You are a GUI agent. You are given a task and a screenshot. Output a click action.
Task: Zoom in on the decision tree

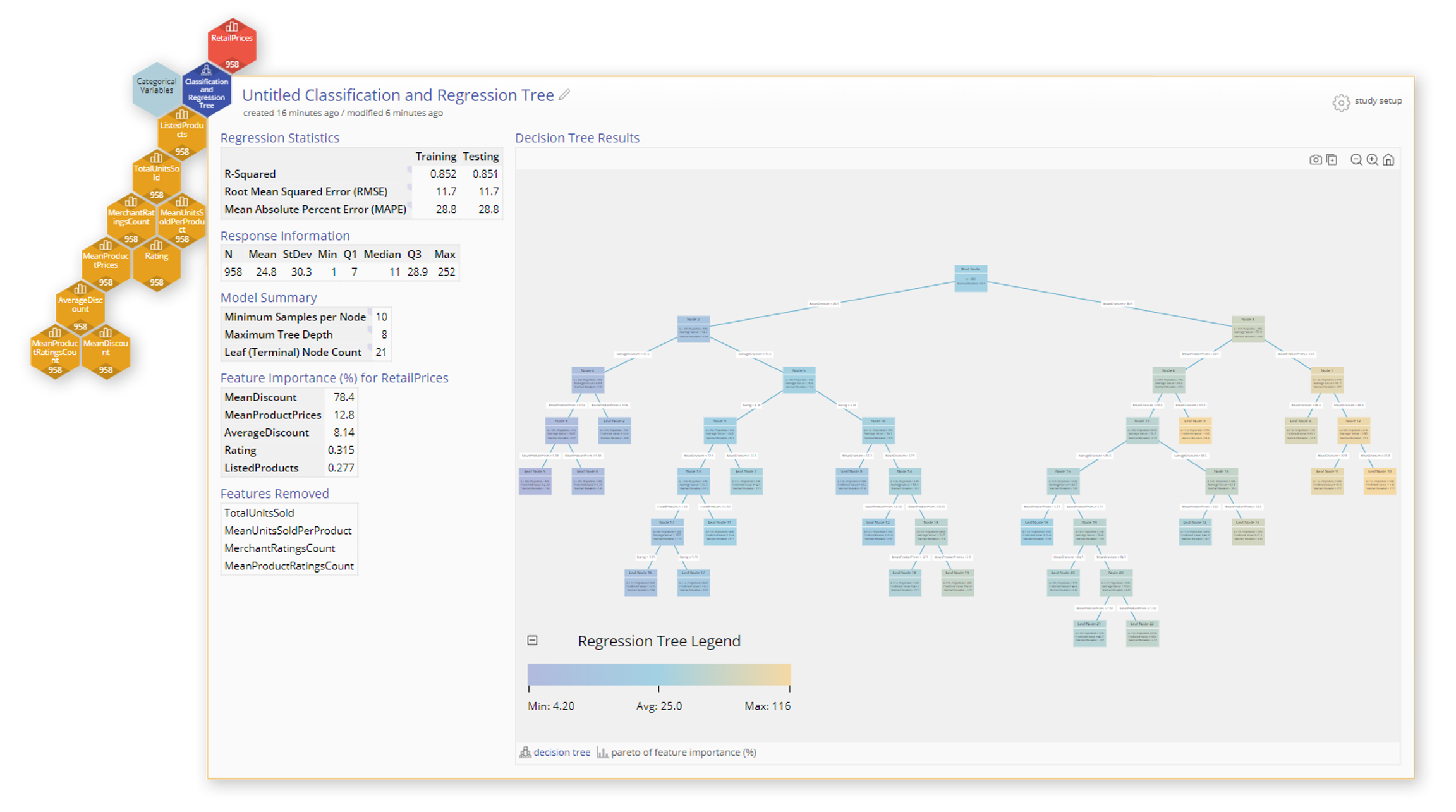coord(1372,160)
